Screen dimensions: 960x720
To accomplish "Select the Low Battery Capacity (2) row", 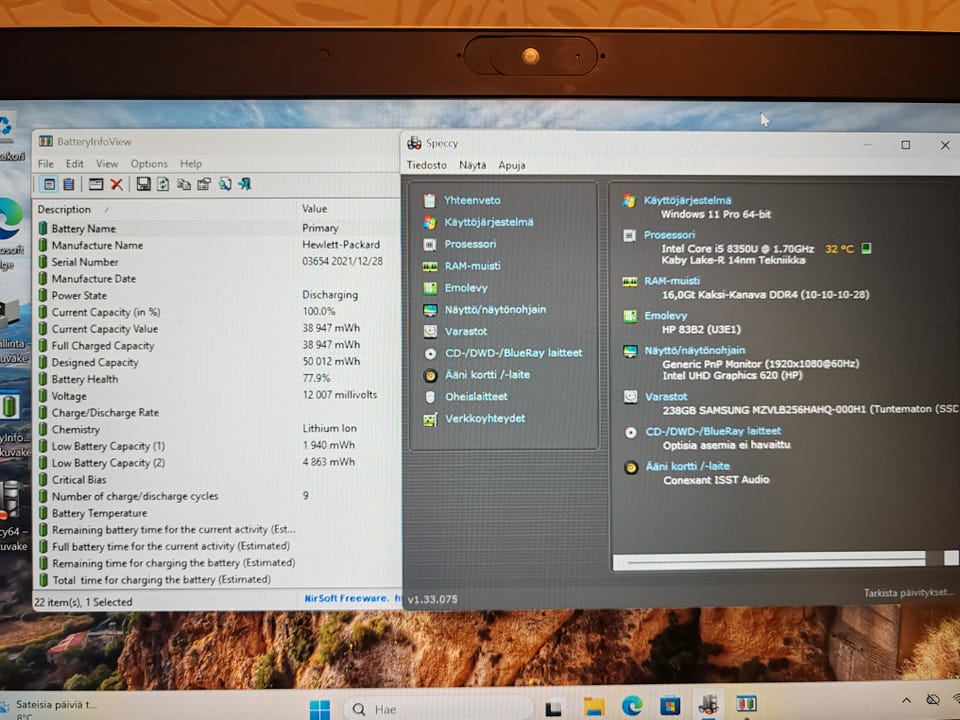I will tap(217, 462).
